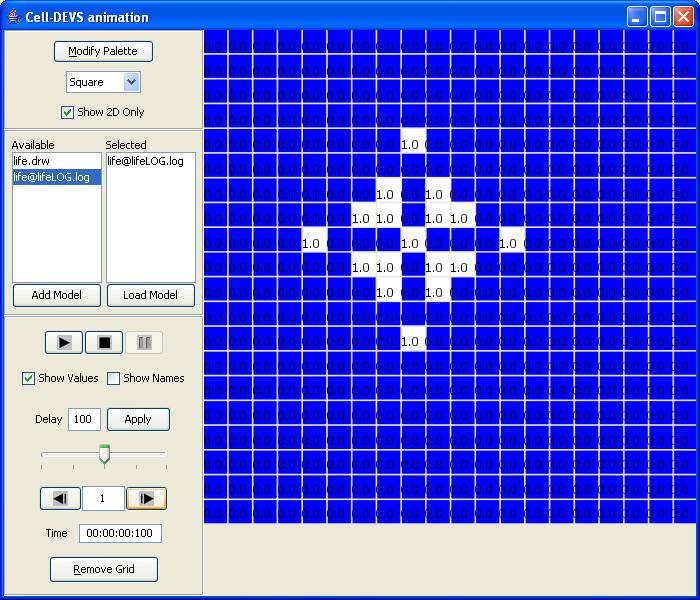Start the animation with the play button
700x600 pixels.
(64, 343)
